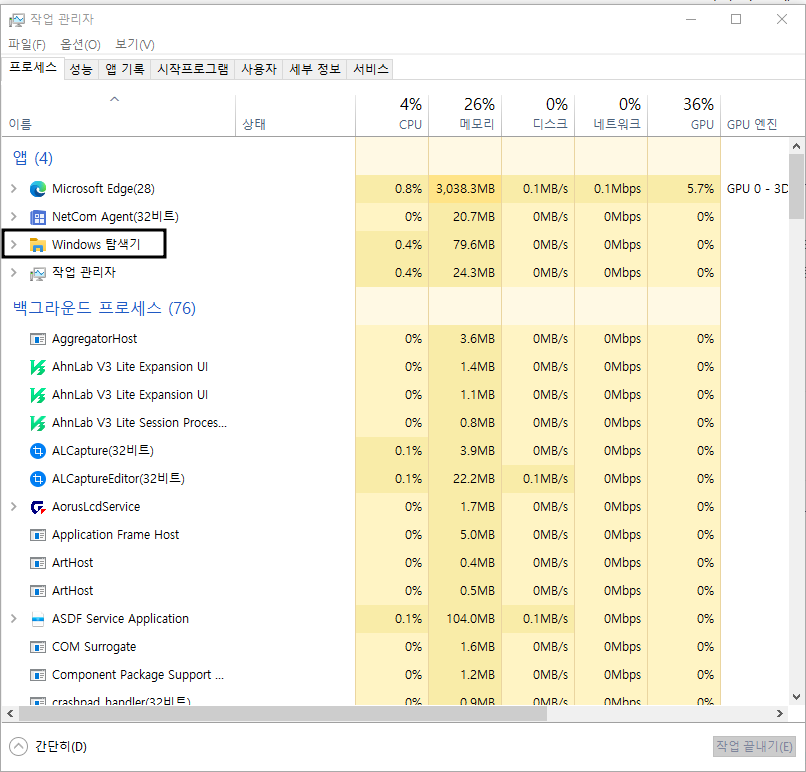This screenshot has width=806, height=772.
Task: Sort by the GPU 엔진 column header
Action: [x=754, y=116]
